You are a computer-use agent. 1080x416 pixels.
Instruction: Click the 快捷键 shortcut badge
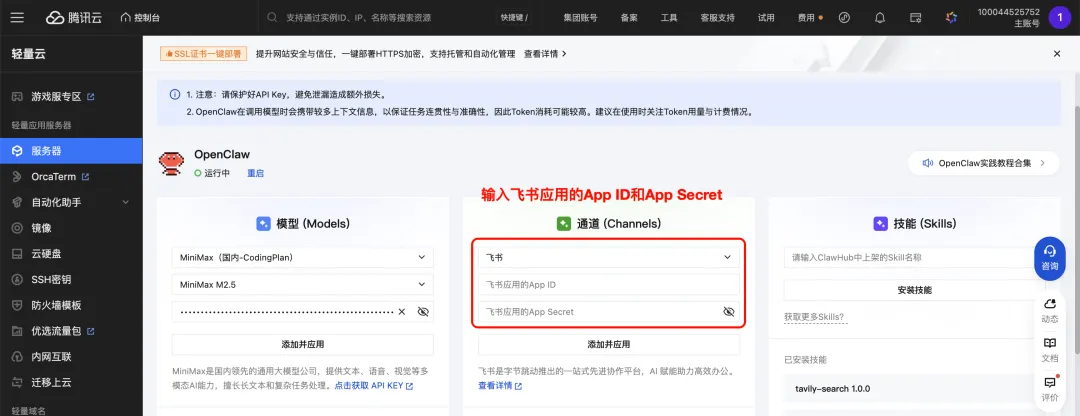514,18
